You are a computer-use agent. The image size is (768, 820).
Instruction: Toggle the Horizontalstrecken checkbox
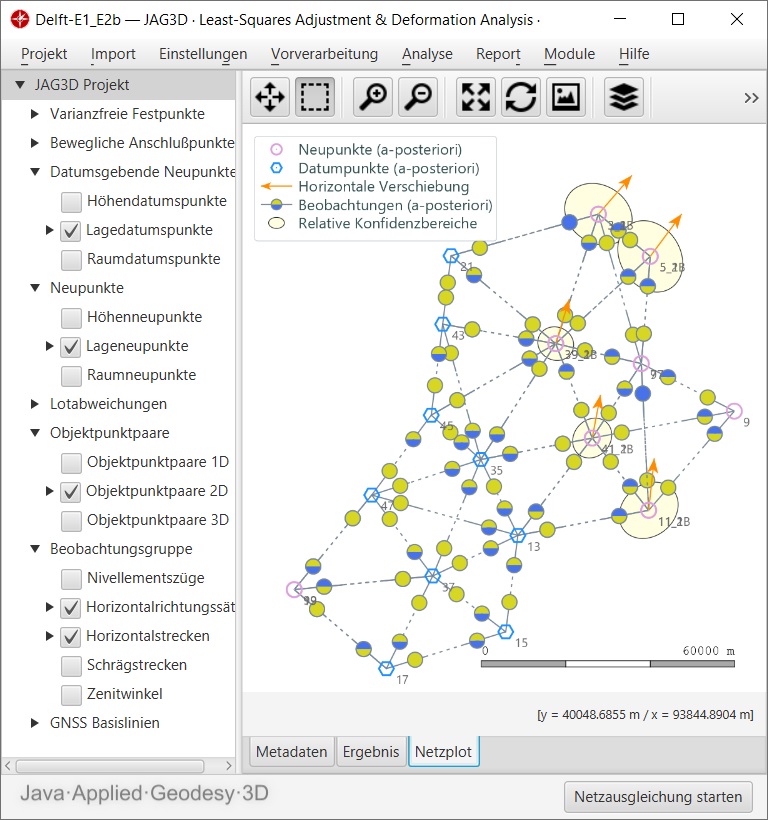[71, 637]
